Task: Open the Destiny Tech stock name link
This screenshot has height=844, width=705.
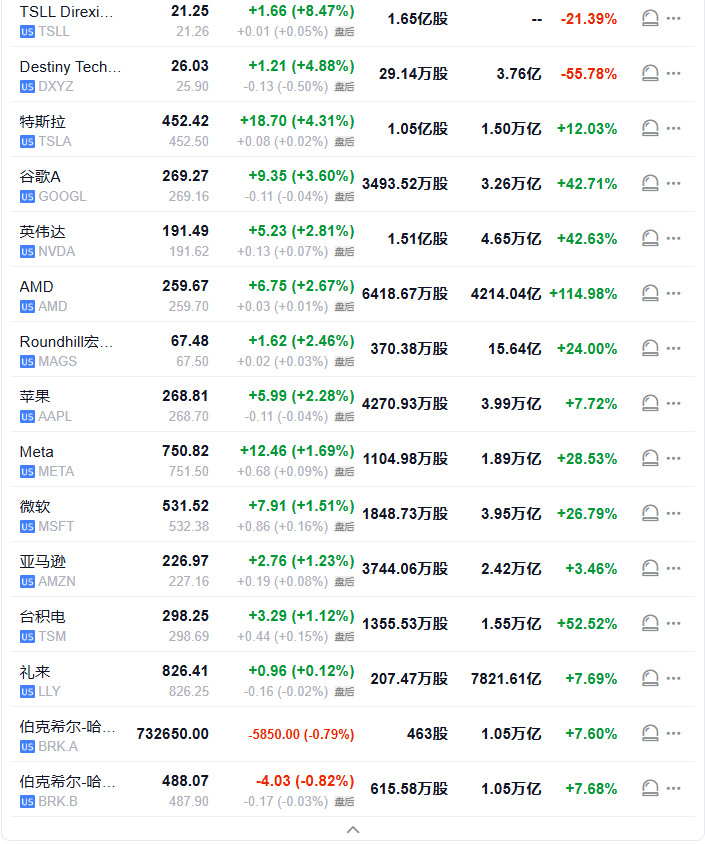Action: (70, 67)
